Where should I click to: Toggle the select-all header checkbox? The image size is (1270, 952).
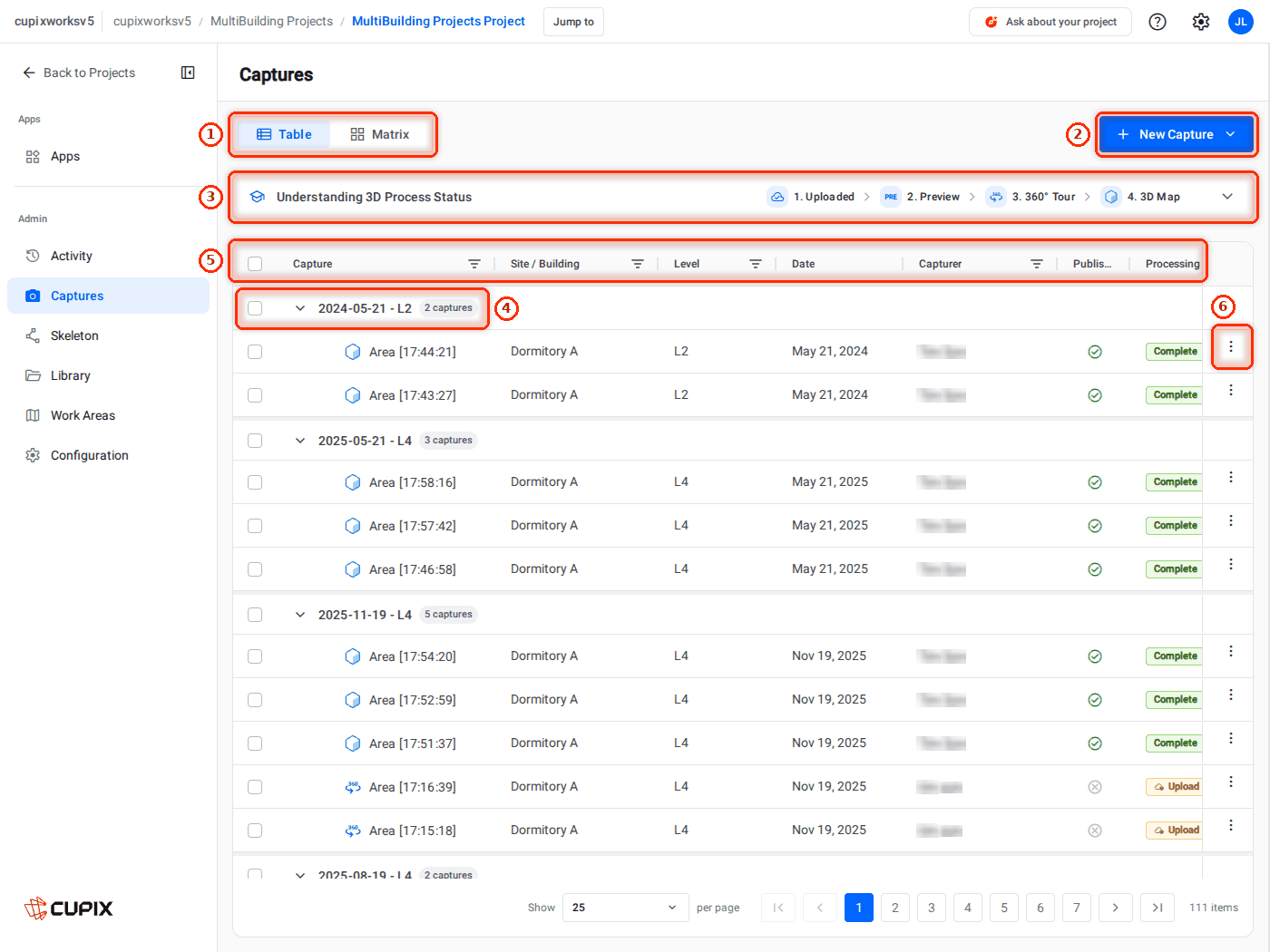(x=255, y=264)
